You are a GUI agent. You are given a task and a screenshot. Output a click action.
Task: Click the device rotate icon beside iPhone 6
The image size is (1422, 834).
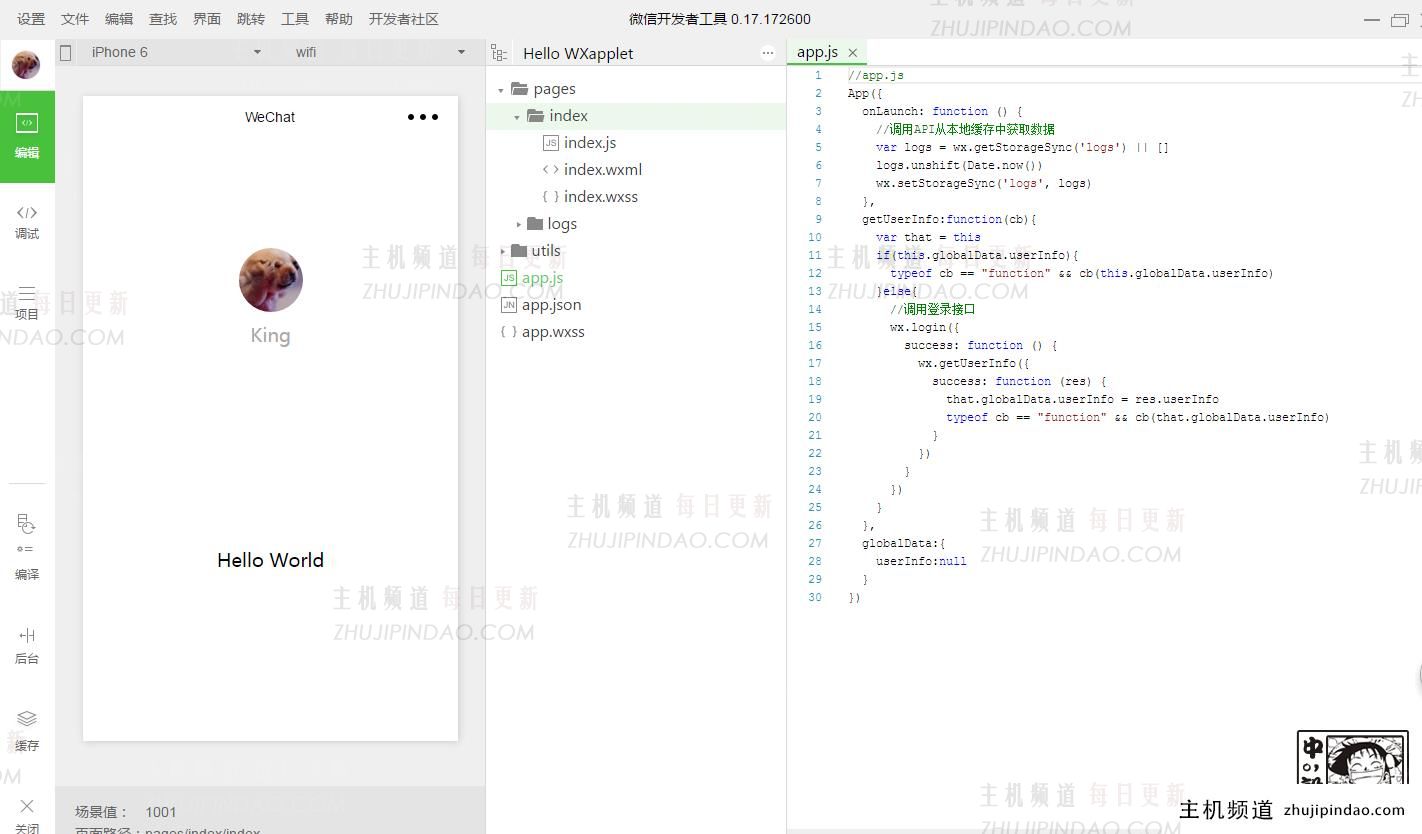(x=66, y=52)
